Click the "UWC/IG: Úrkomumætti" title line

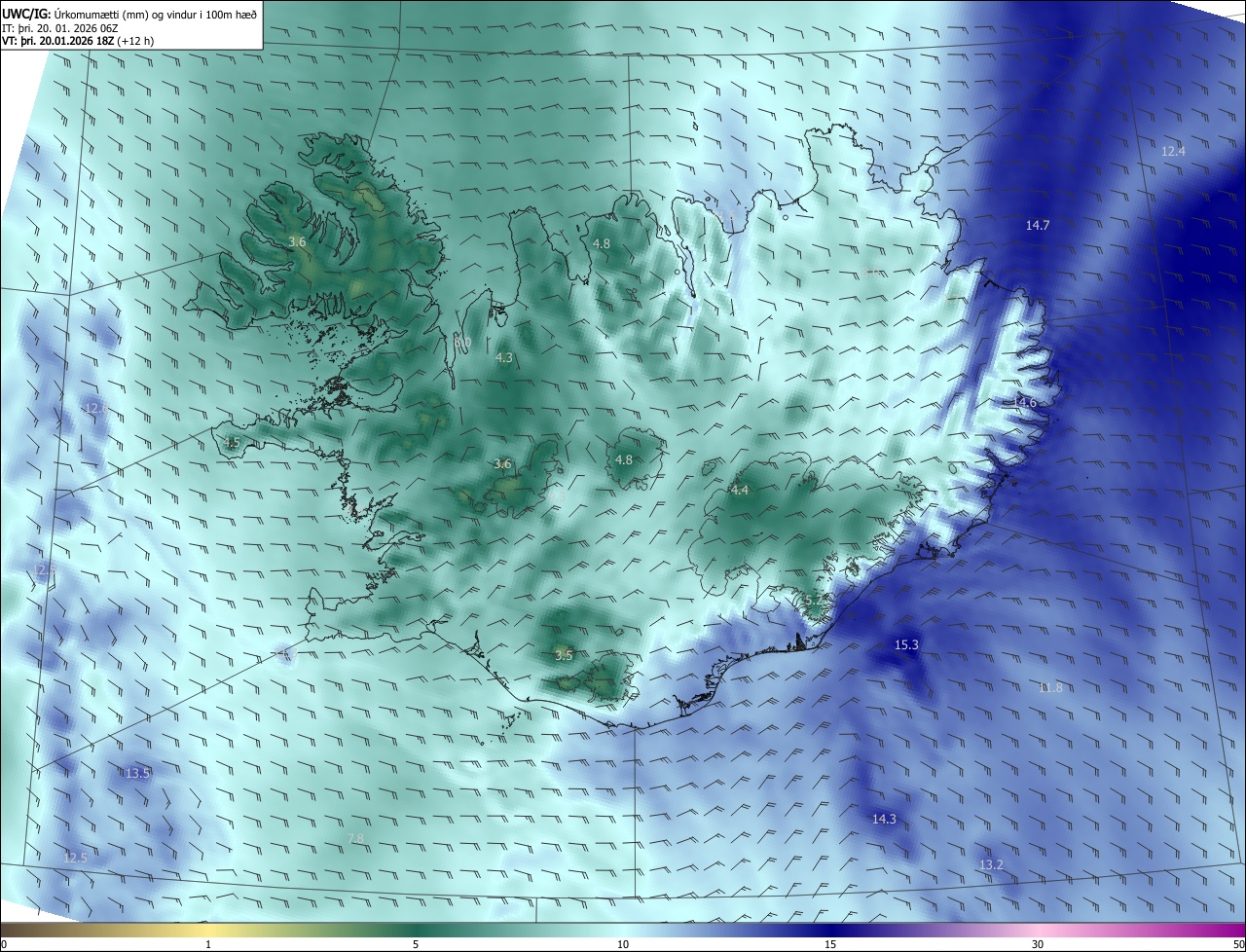129,15
